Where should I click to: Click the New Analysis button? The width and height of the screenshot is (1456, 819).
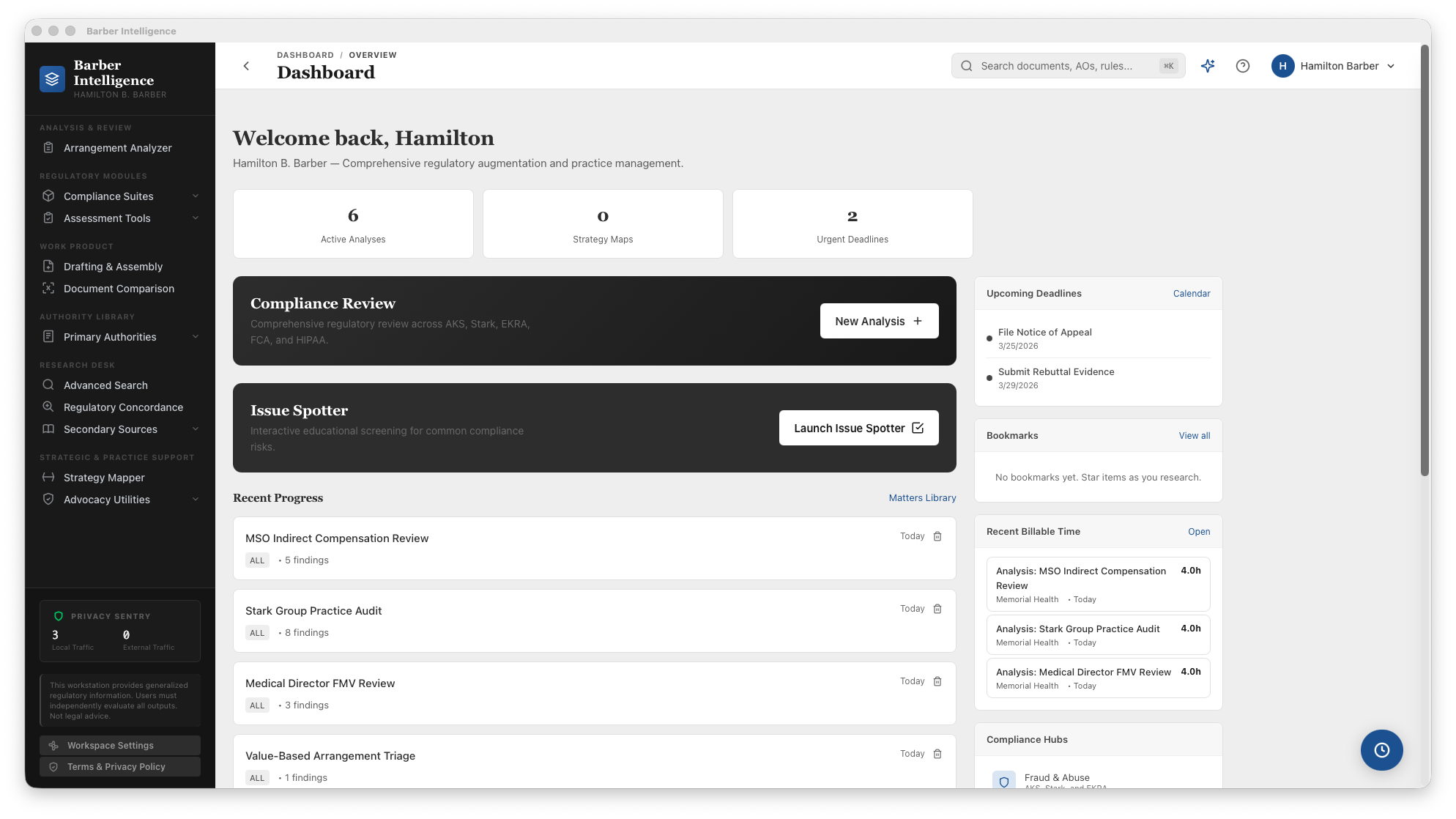coord(879,321)
